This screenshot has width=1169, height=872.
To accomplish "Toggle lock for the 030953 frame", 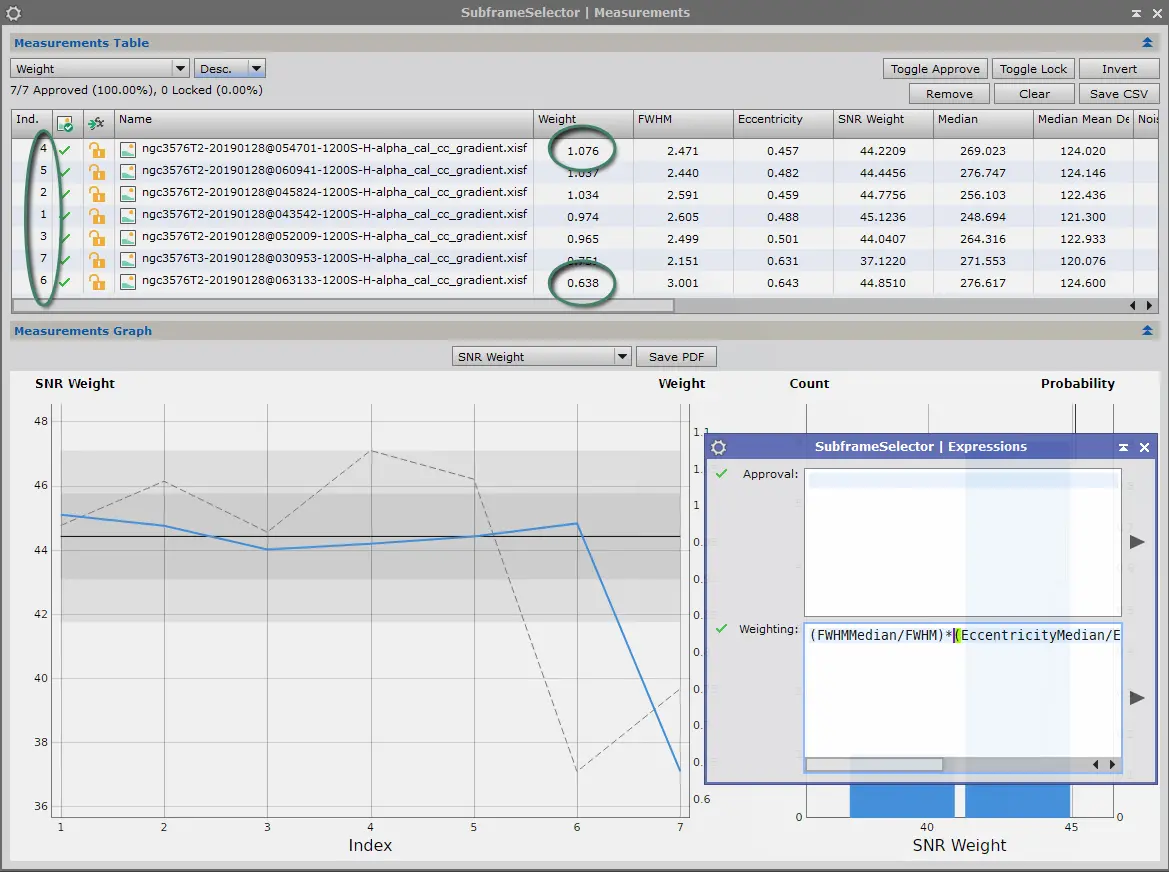I will (97, 260).
